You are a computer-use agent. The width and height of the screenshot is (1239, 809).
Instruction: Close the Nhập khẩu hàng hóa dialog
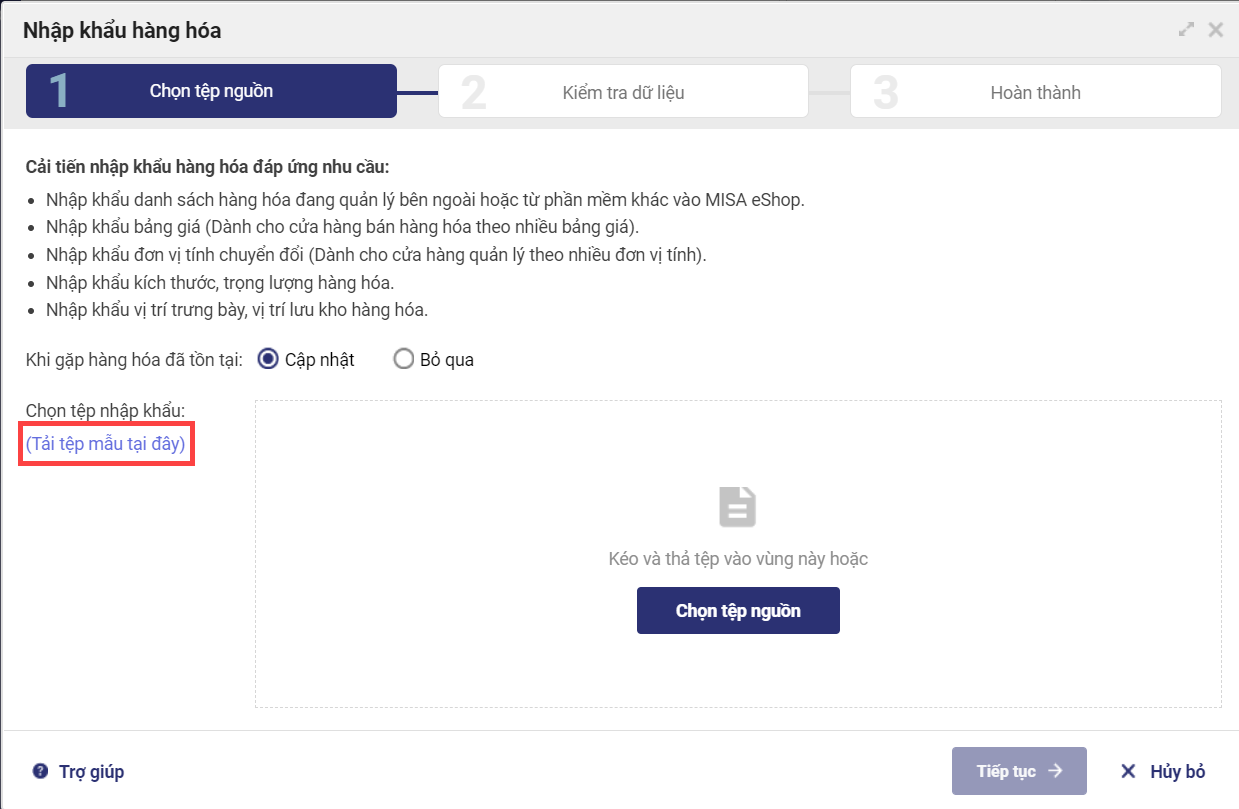pyautogui.click(x=1216, y=30)
